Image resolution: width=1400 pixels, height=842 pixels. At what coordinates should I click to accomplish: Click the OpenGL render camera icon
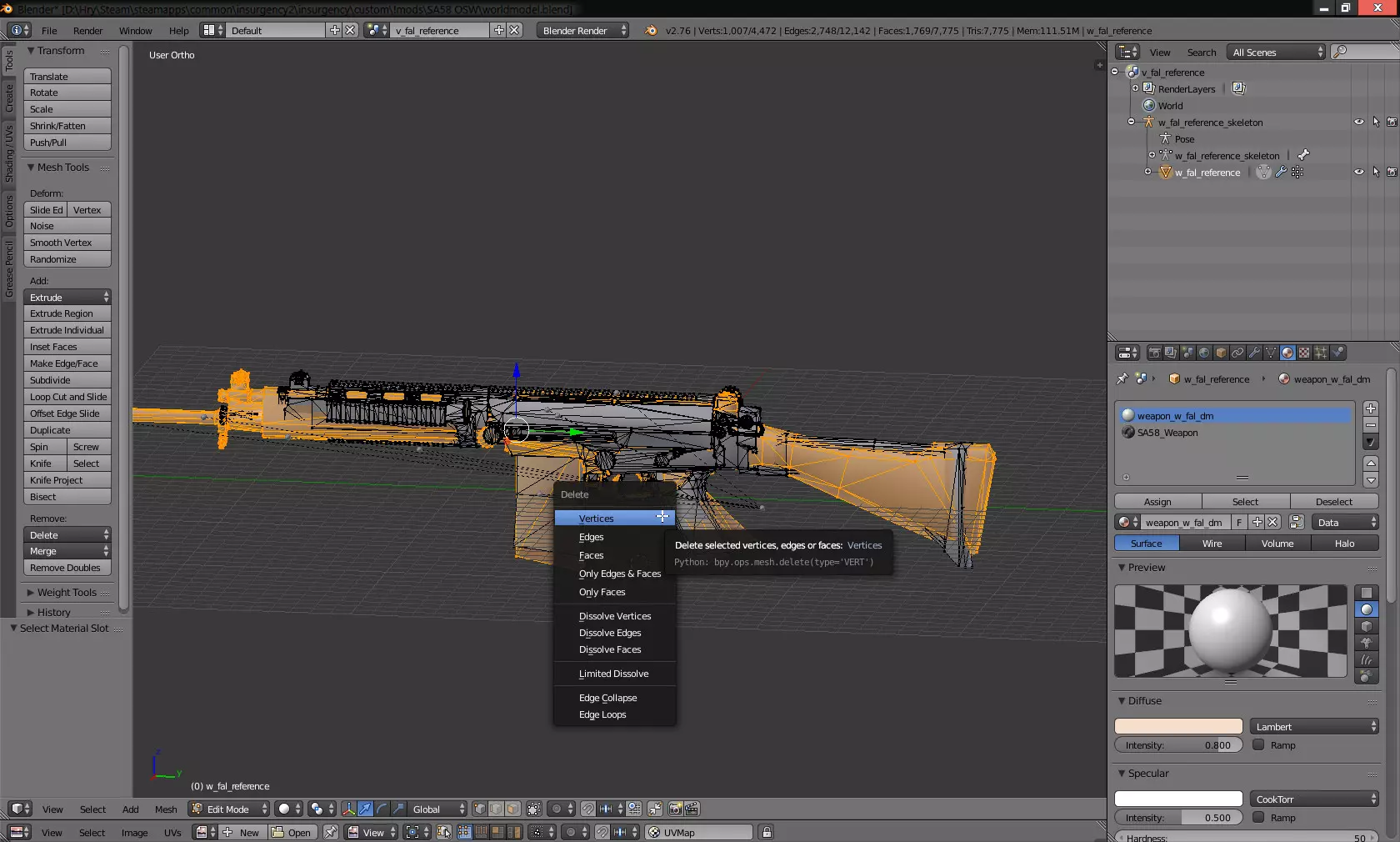[675, 809]
